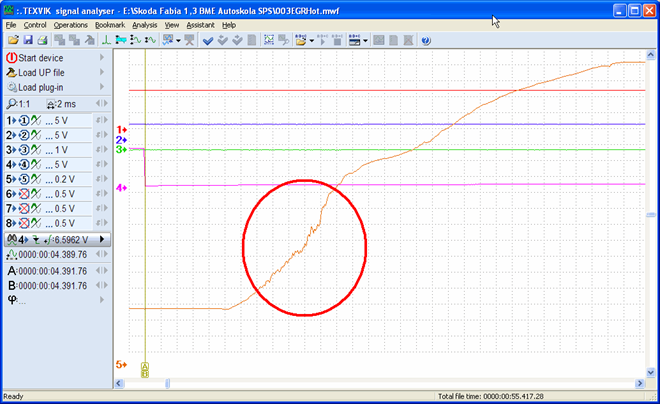
Task: Click horizontal scrollbar right arrow
Action: pyautogui.click(x=640, y=383)
